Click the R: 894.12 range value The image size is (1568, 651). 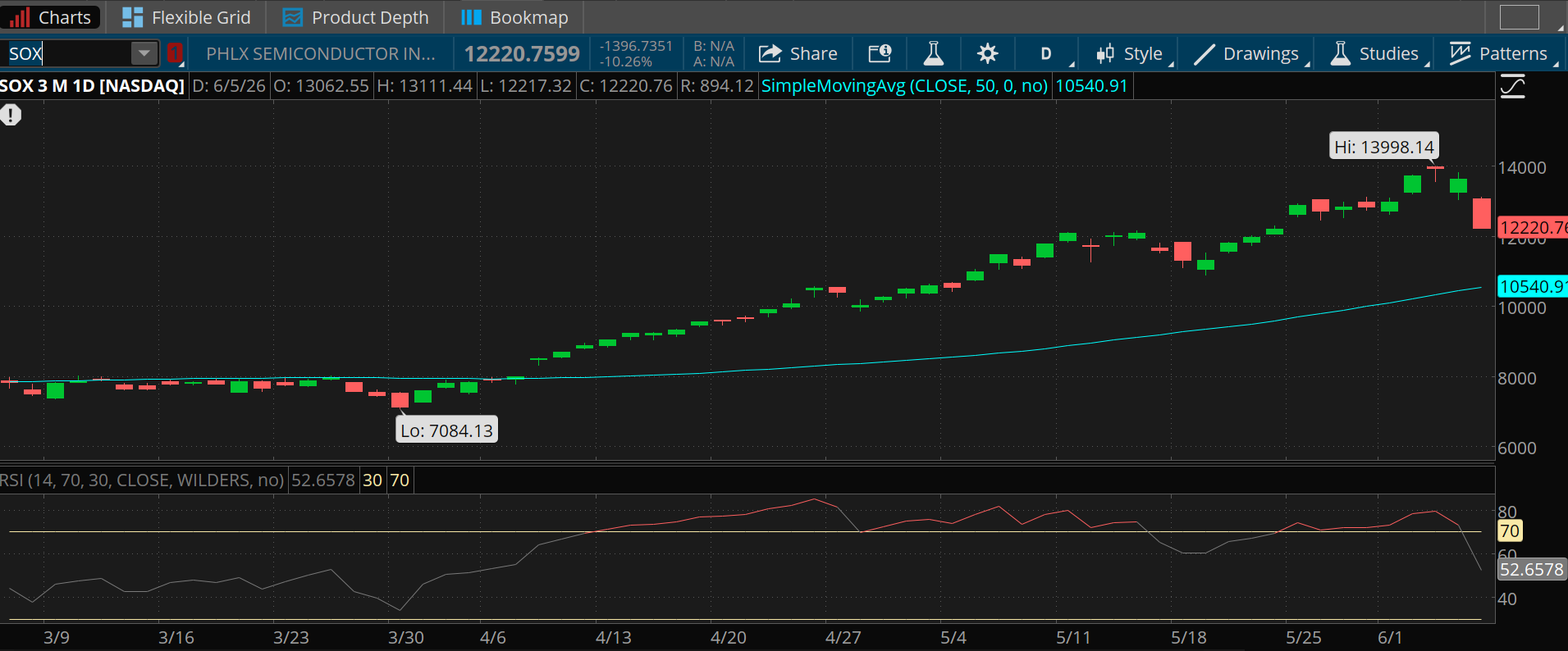(x=717, y=86)
